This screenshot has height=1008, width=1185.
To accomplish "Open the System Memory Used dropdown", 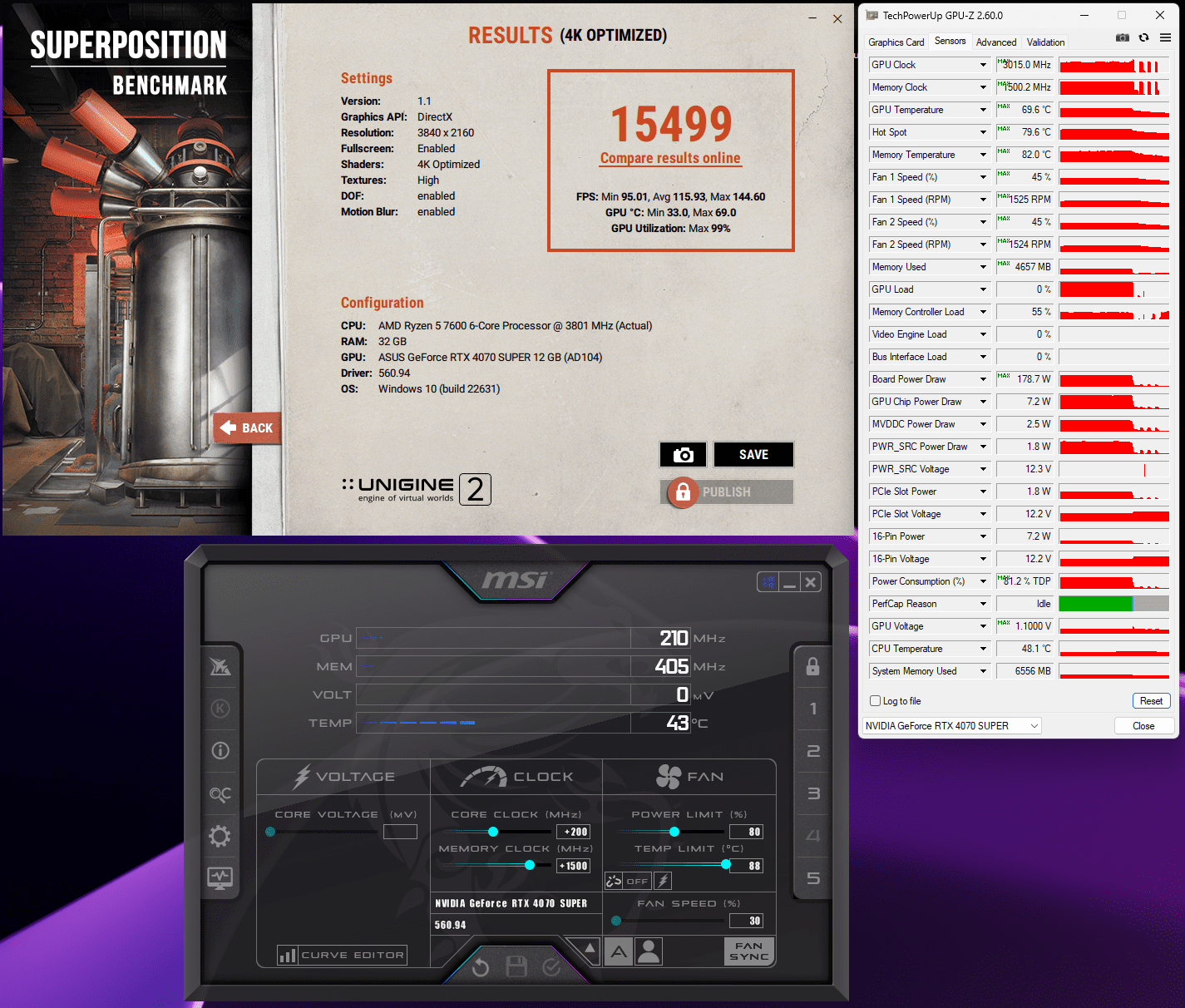I will 983,671.
